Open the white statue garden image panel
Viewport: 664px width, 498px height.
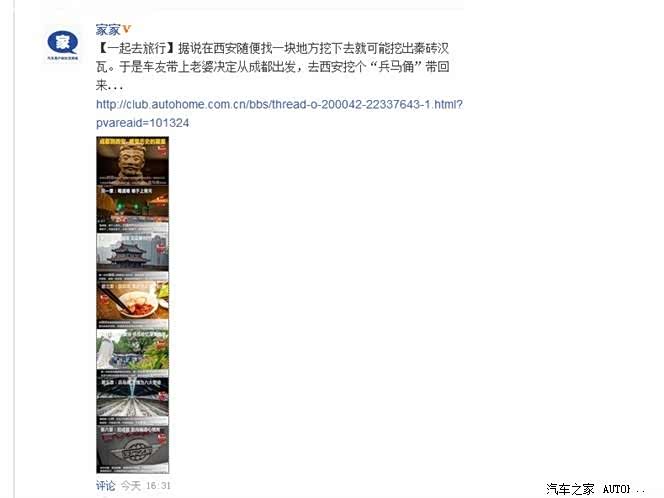coord(133,350)
